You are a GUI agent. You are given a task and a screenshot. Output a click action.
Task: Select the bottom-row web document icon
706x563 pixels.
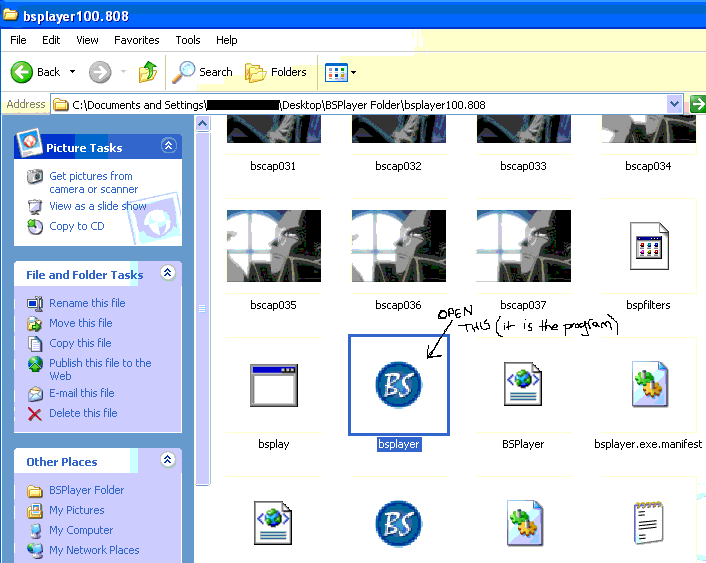pyautogui.click(x=273, y=523)
